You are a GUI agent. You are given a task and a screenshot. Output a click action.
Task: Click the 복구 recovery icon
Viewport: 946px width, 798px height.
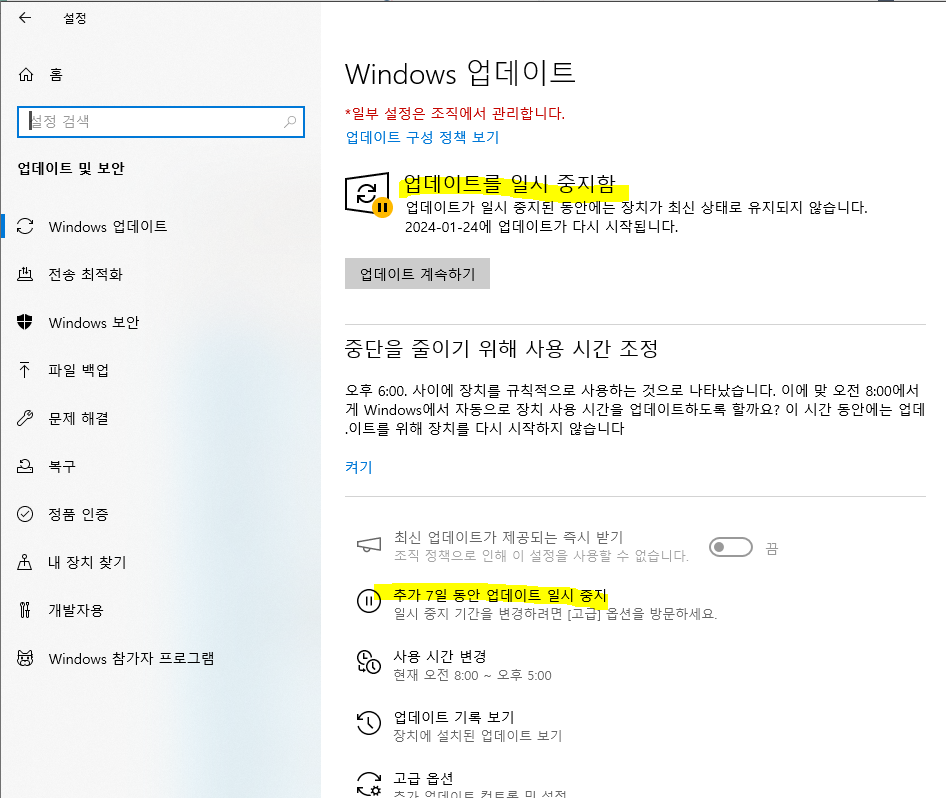pos(25,466)
